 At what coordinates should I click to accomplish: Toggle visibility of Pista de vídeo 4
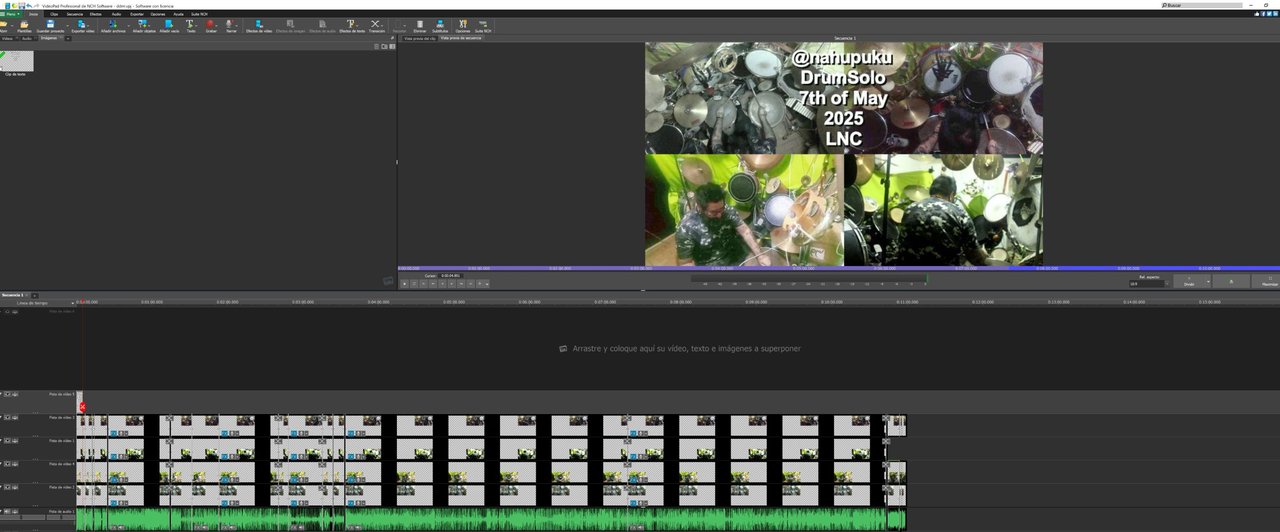pos(7,464)
